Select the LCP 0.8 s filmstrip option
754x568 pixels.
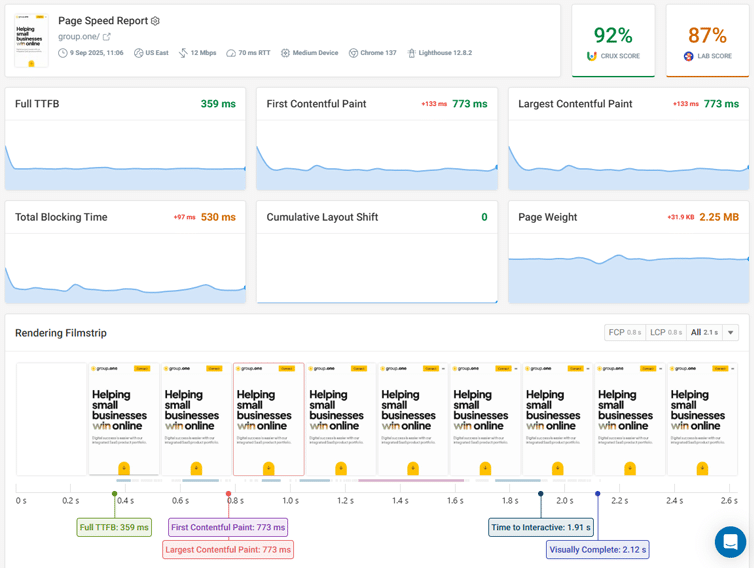tap(666, 332)
